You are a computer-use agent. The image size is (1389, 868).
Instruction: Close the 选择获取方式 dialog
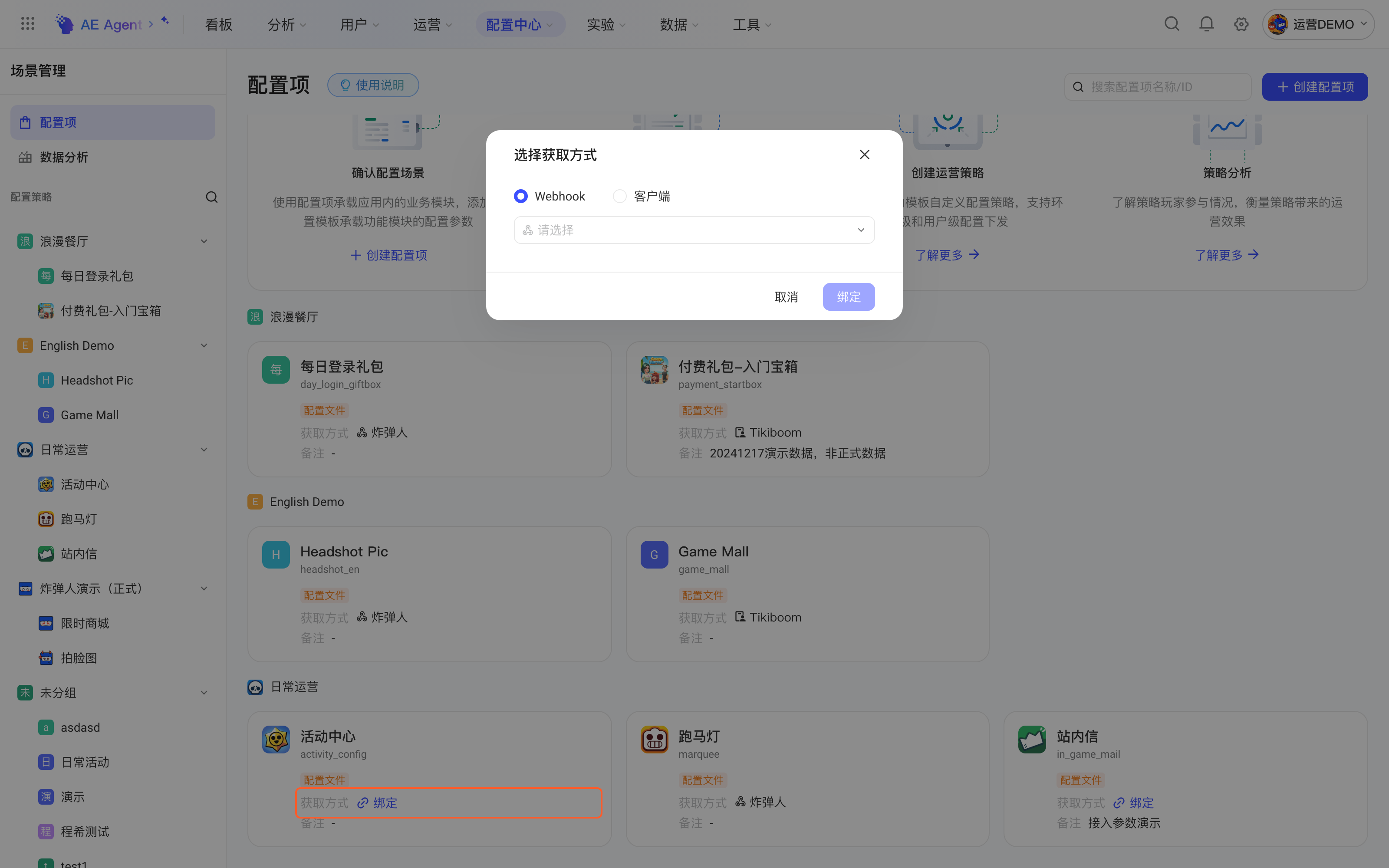(864, 155)
